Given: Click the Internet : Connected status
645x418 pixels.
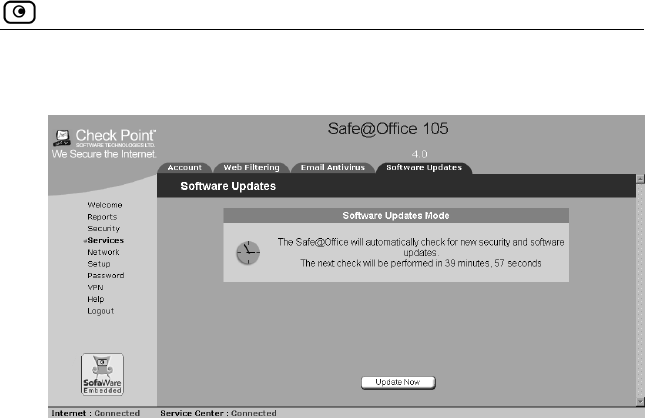Looking at the screenshot, I should tap(95, 413).
